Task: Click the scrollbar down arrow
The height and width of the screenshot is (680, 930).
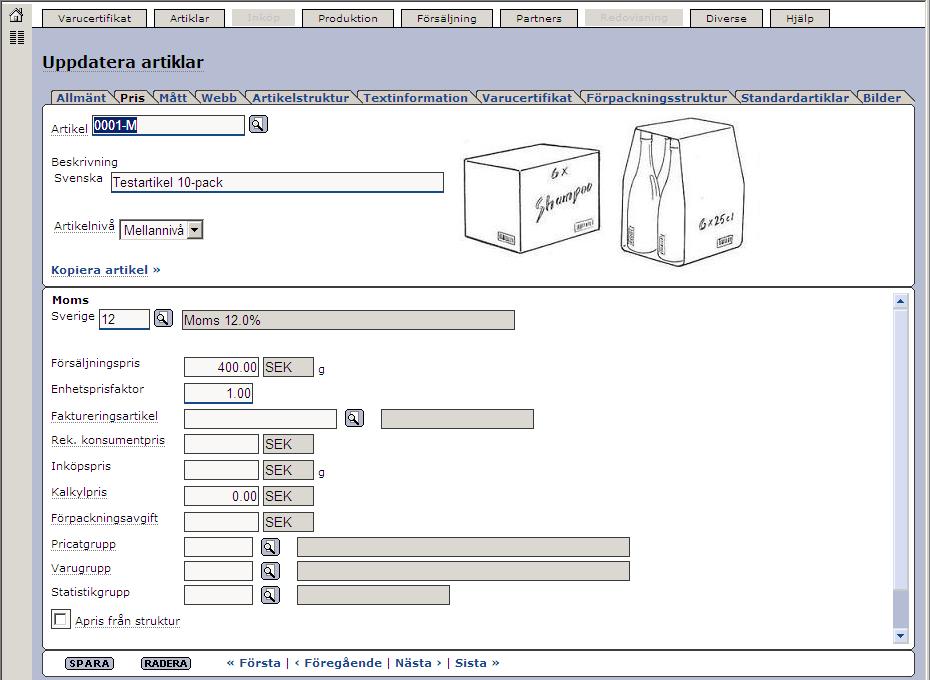Action: point(900,635)
